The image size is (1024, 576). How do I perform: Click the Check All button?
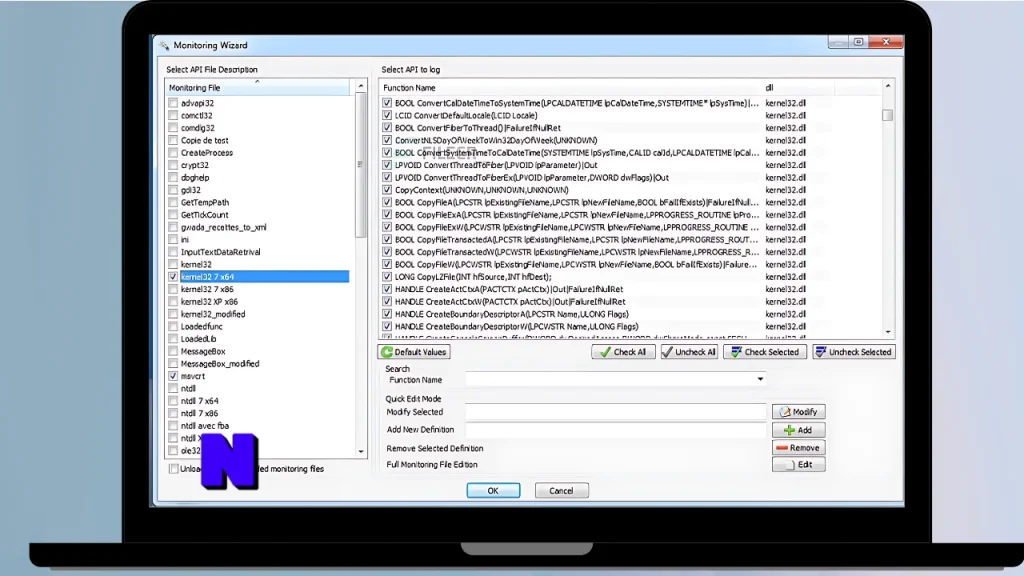(623, 352)
